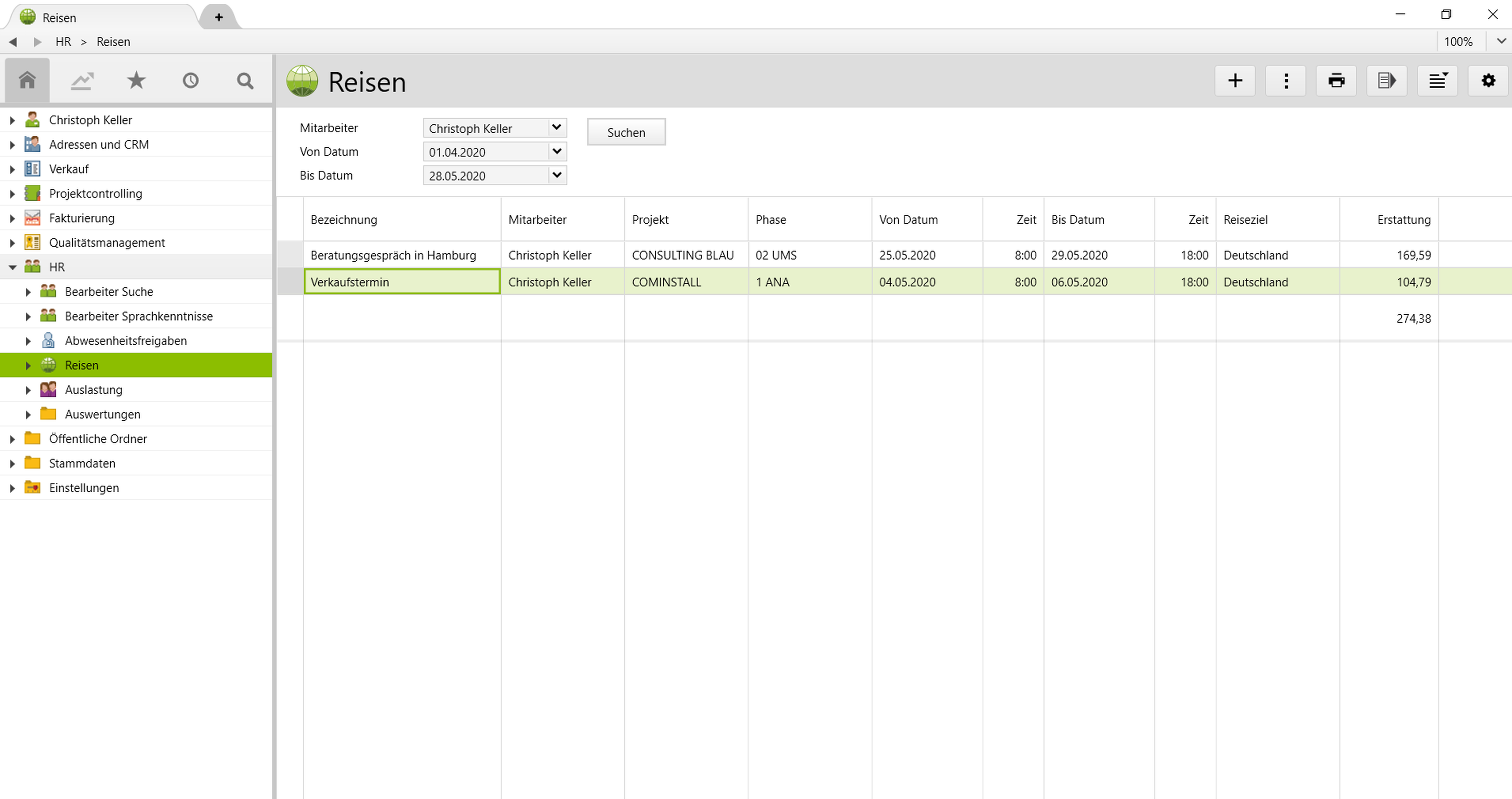This screenshot has height=799, width=1512.
Task: Click the HR breadcrumb link
Action: click(x=63, y=42)
